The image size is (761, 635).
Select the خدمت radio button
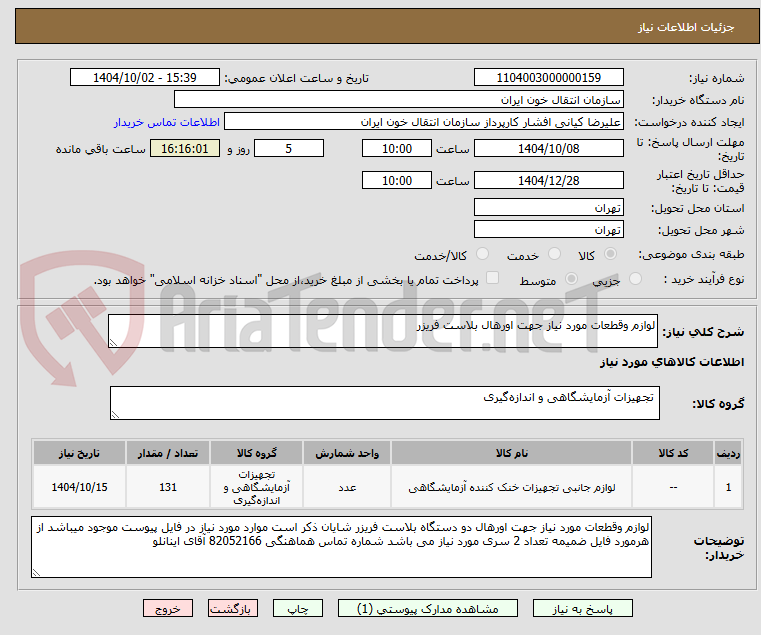tap(554, 254)
